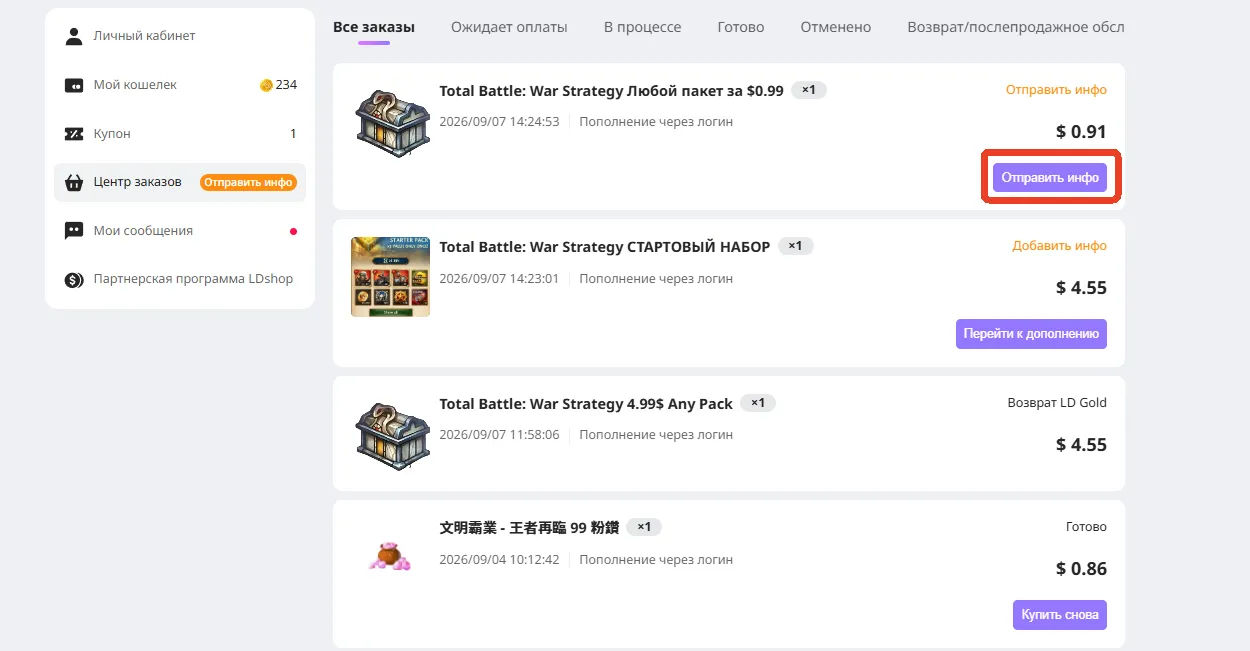Viewport: 1250px width, 651px height.
Task: Click the Готово status on the 文明霸業 order
Action: pyautogui.click(x=1086, y=527)
